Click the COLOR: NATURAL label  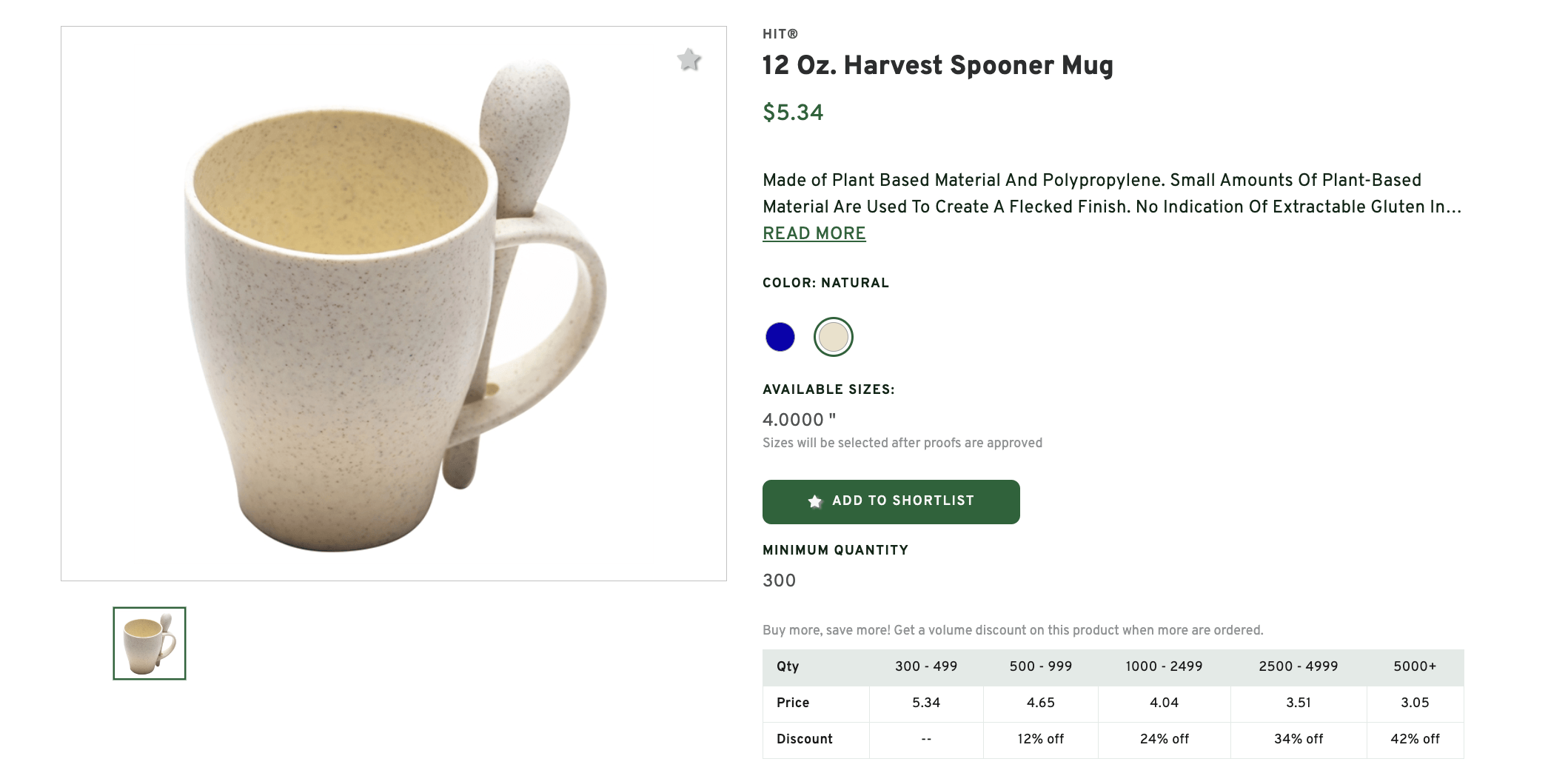pyautogui.click(x=825, y=283)
